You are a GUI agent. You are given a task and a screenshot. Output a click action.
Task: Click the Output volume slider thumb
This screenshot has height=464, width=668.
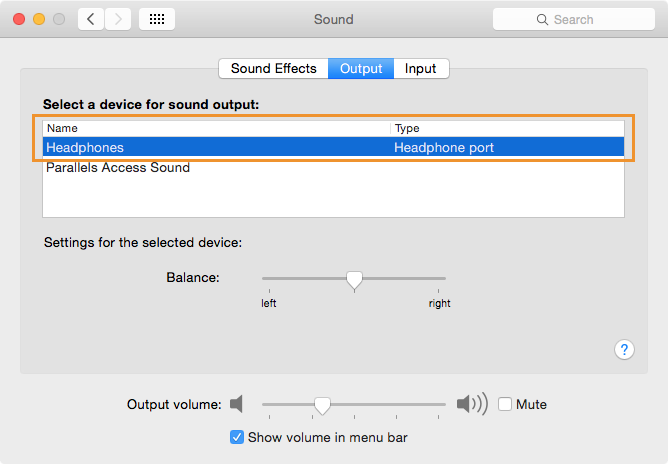point(322,406)
